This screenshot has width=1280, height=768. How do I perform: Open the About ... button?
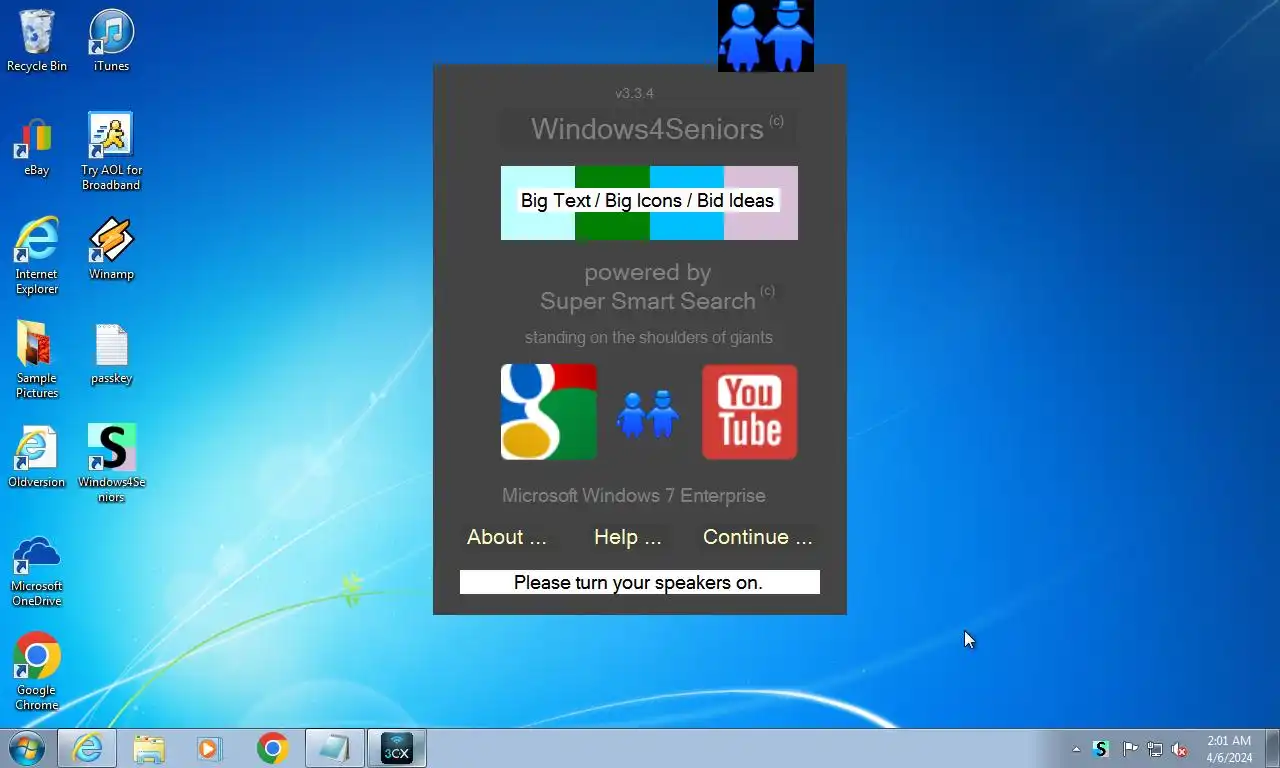pos(507,537)
